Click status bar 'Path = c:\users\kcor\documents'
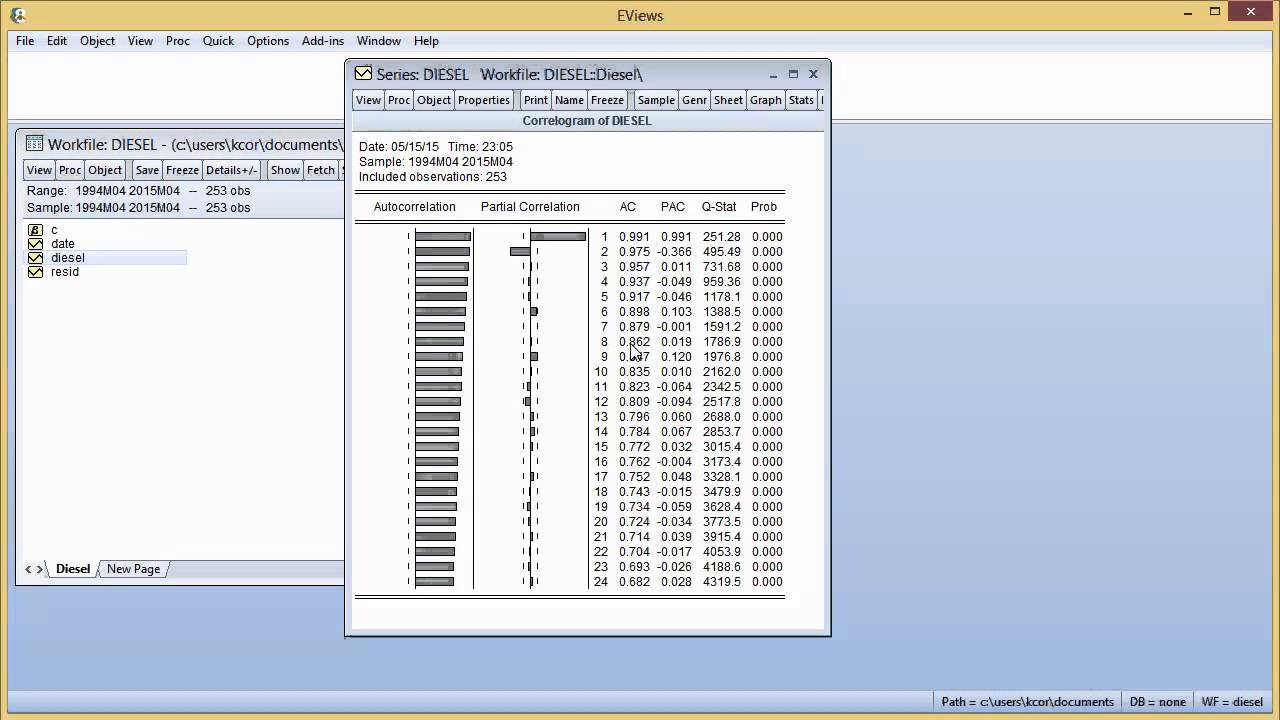This screenshot has width=1280, height=720. click(x=1027, y=702)
